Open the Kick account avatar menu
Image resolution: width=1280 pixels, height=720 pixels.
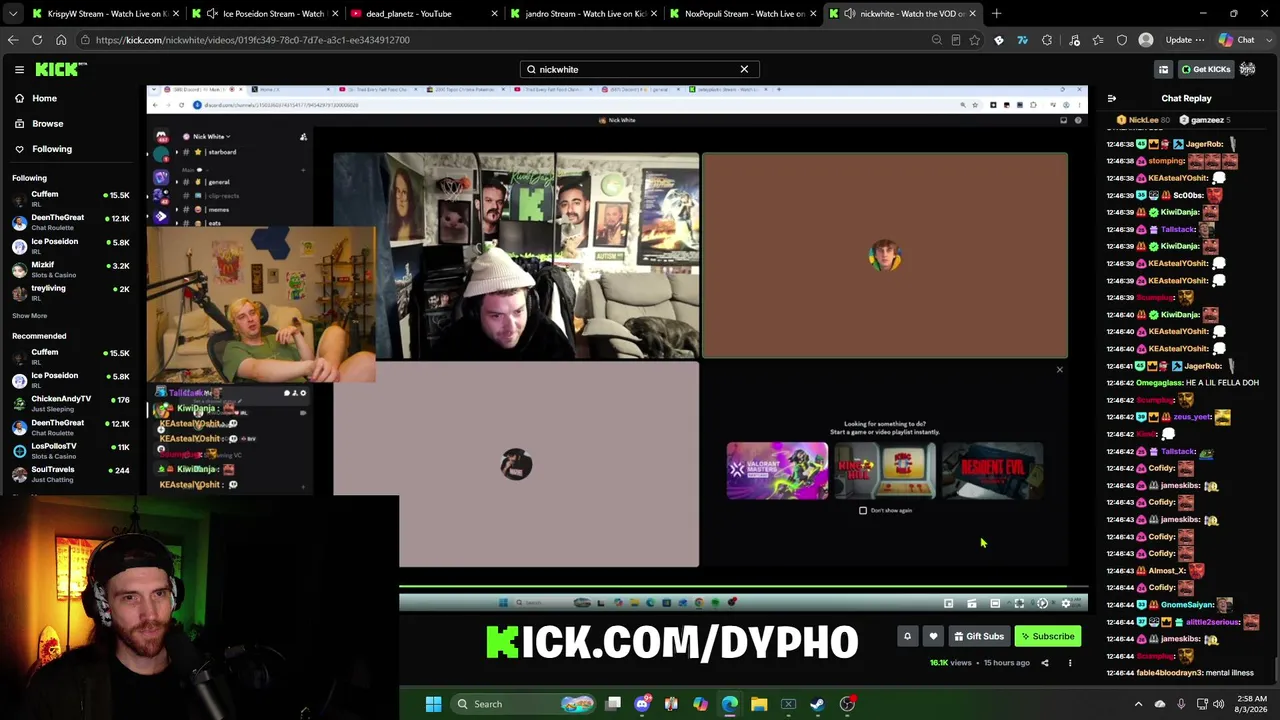coord(1247,69)
